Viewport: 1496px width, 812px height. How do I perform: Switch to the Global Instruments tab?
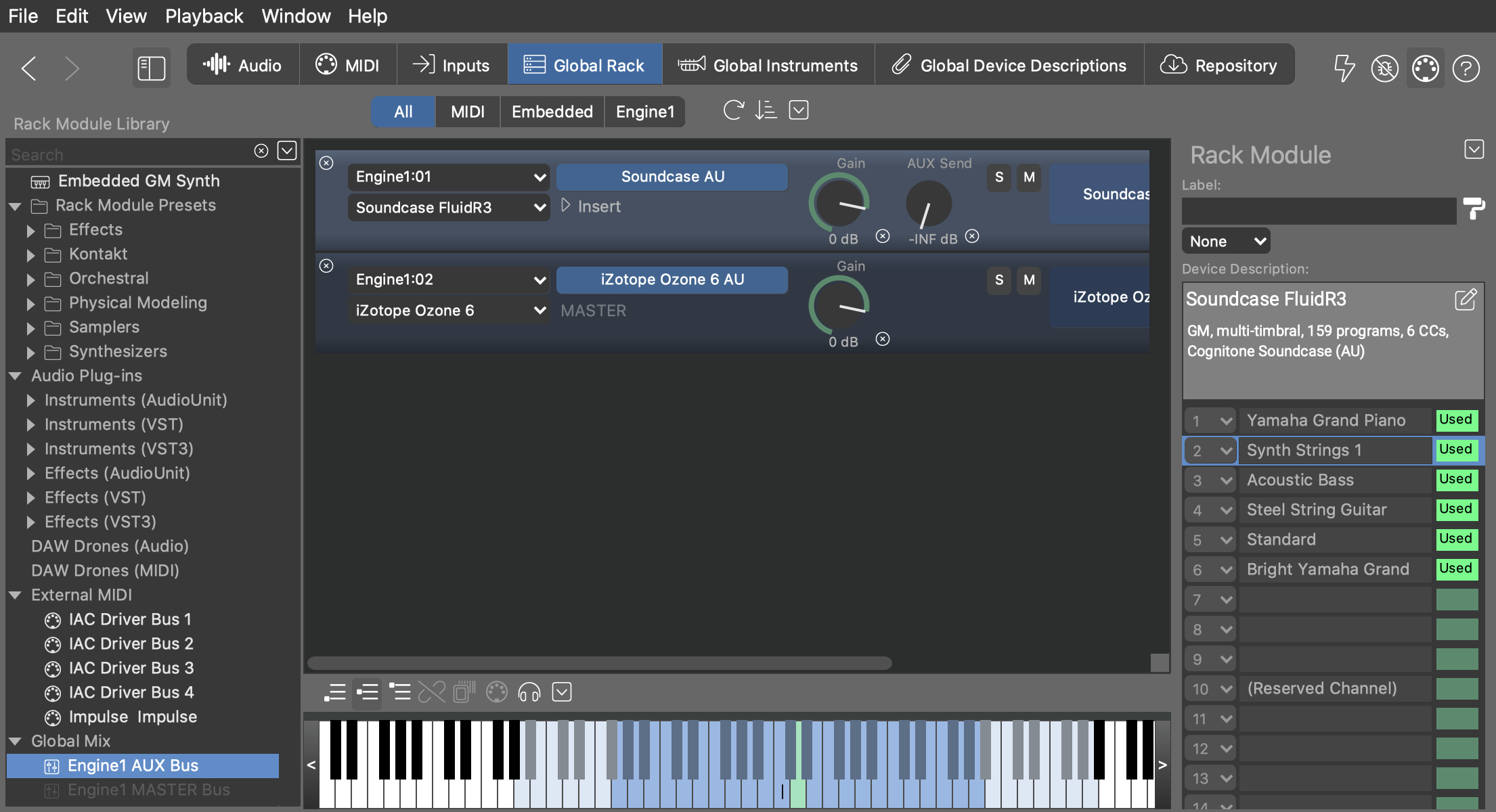coord(768,65)
